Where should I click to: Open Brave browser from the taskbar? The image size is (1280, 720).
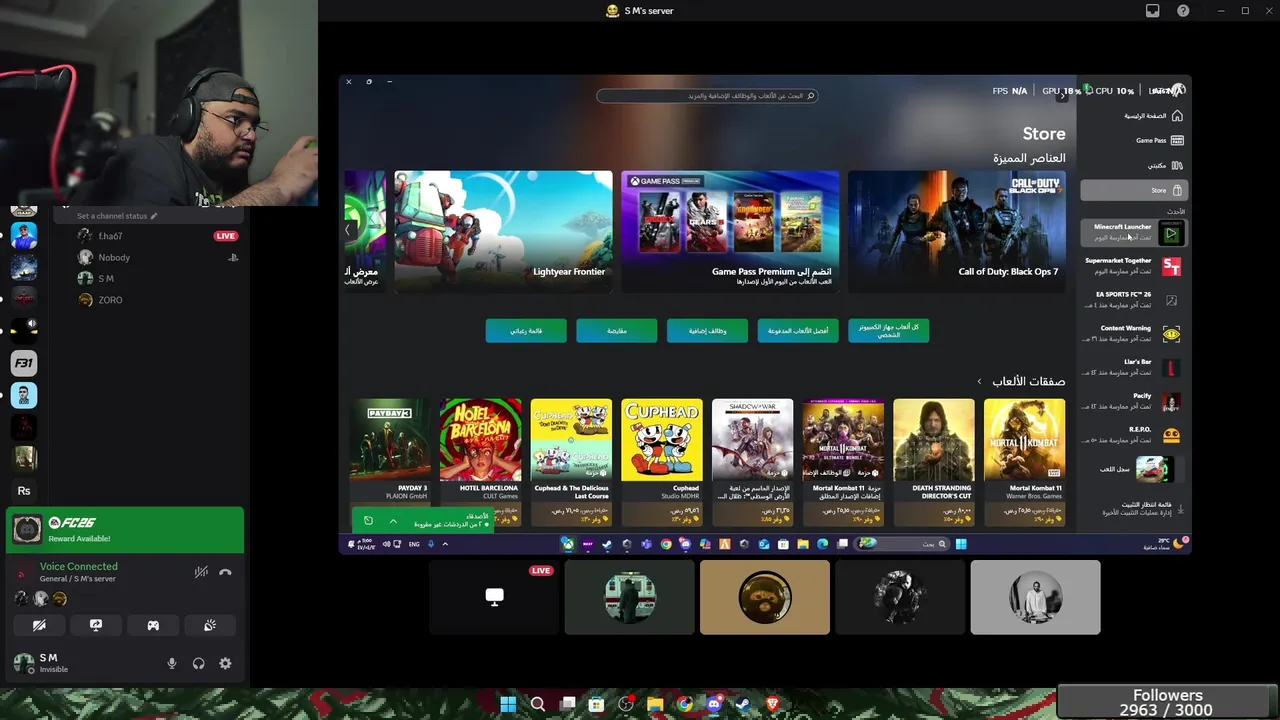(x=772, y=704)
